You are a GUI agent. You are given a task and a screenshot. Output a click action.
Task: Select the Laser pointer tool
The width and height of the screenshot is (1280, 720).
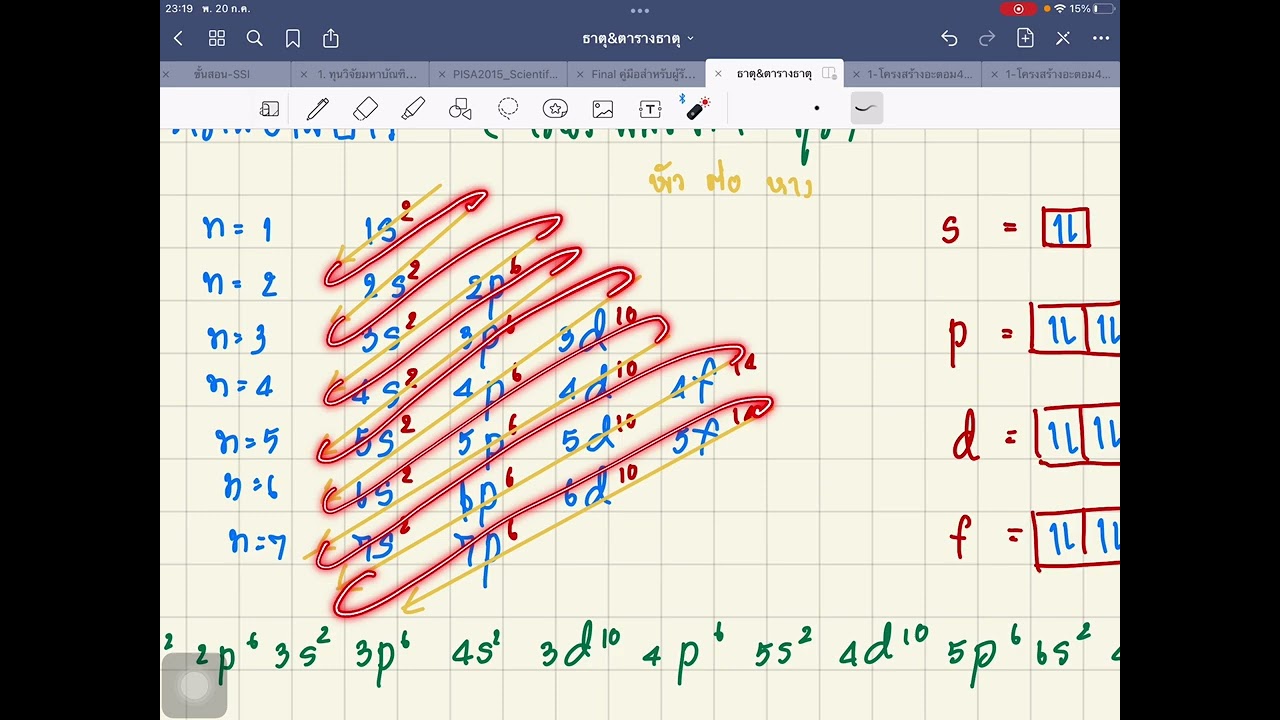pos(696,107)
